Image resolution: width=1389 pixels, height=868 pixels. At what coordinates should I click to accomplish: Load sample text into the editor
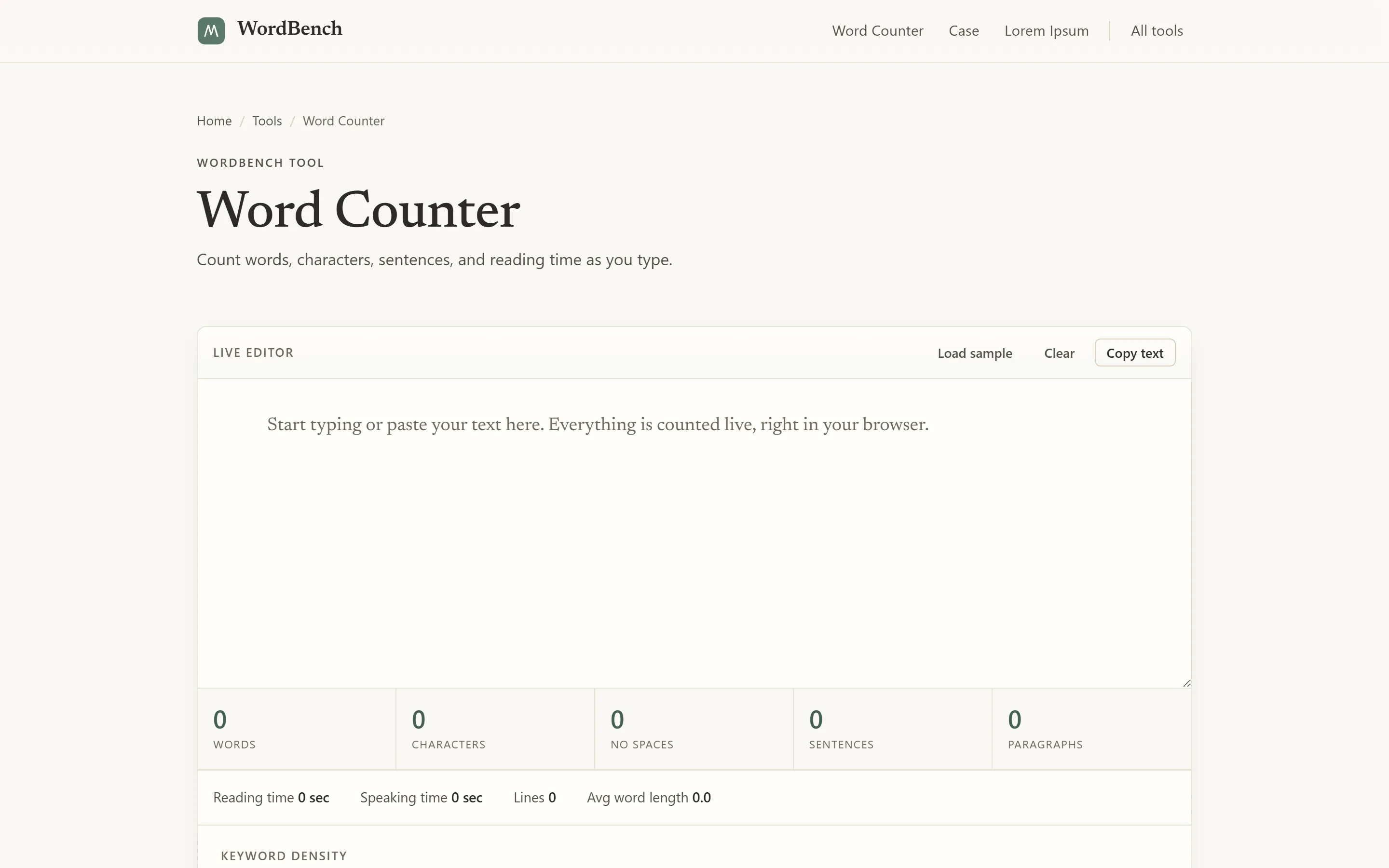pos(975,353)
